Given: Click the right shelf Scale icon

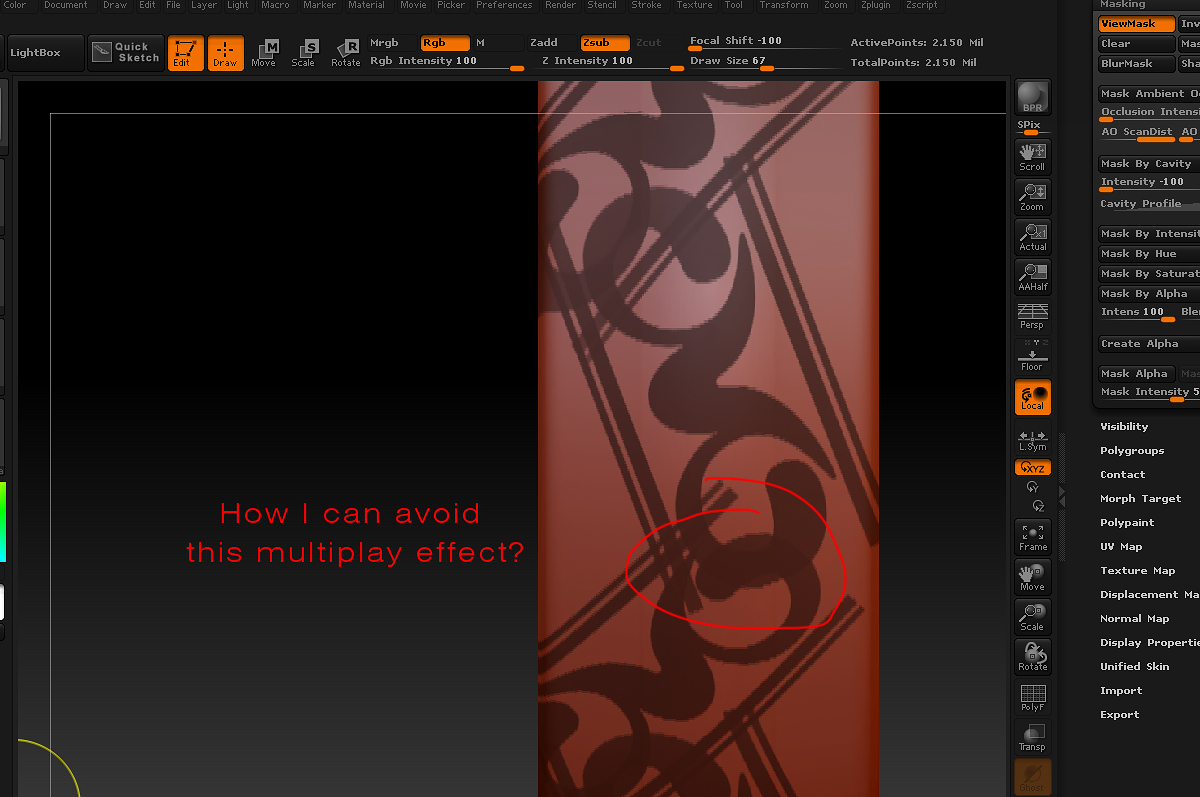Looking at the screenshot, I should [1033, 617].
